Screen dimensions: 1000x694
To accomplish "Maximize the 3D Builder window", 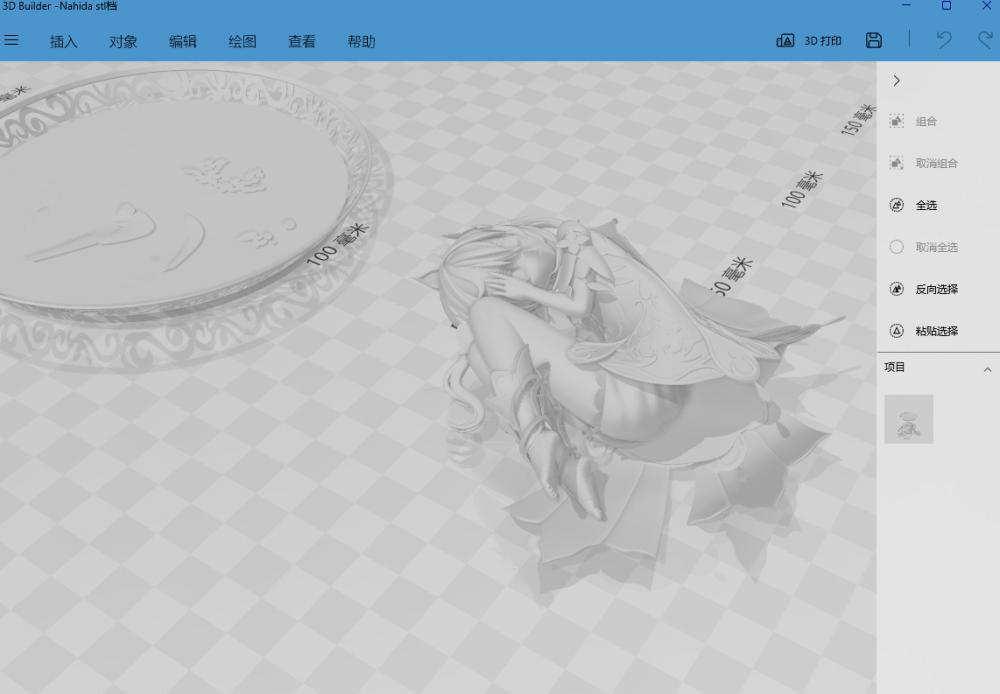I will [946, 6].
